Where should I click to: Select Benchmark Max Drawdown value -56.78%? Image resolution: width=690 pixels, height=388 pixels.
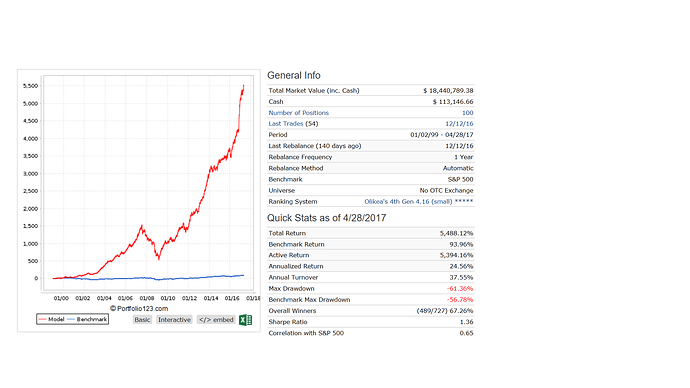pyautogui.click(x=460, y=300)
